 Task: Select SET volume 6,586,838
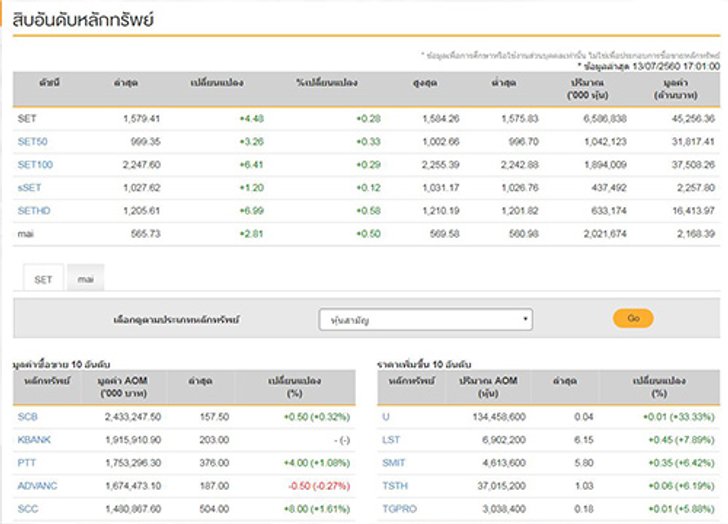click(605, 119)
